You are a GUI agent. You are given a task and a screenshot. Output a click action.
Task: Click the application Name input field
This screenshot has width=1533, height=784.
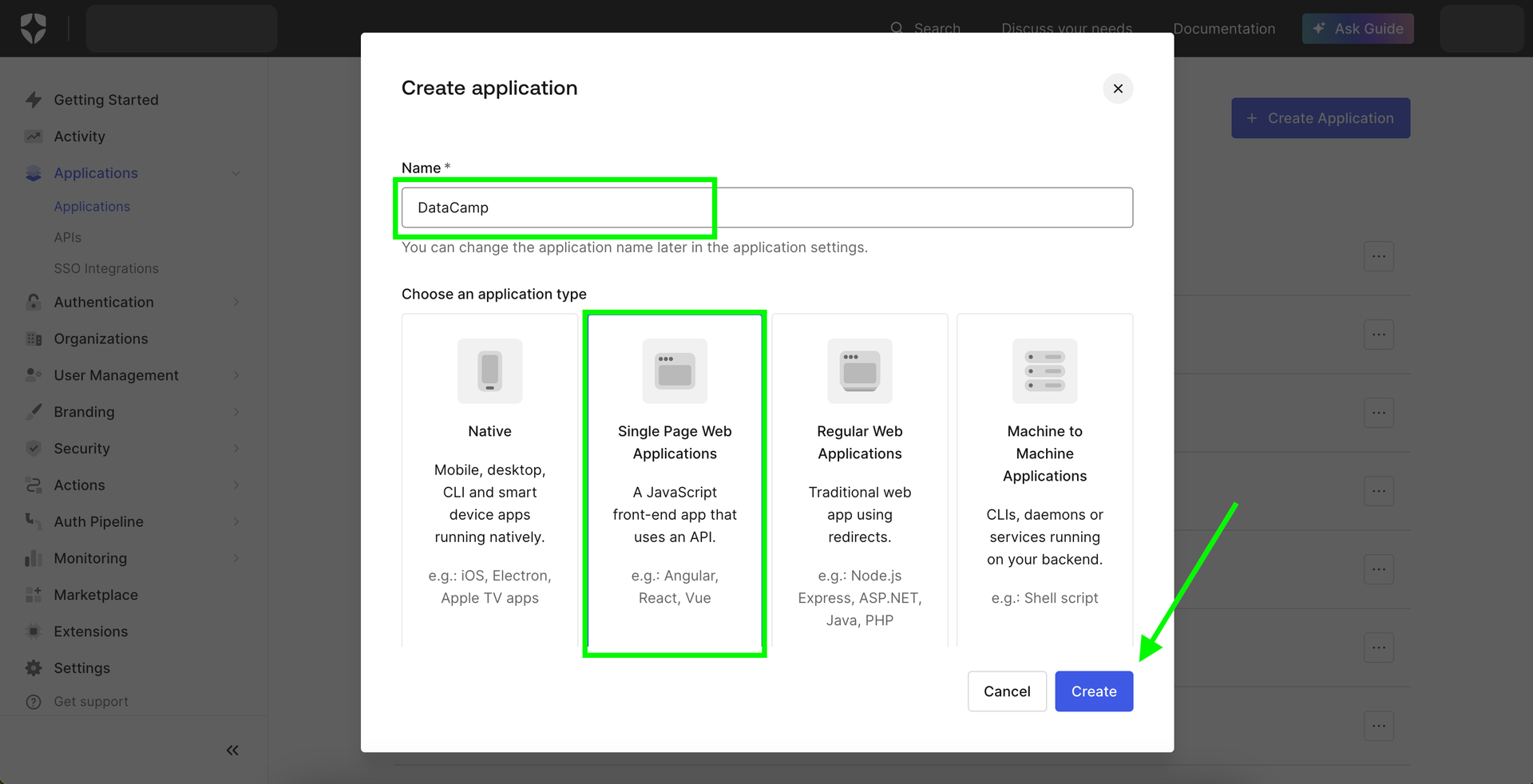click(x=766, y=208)
